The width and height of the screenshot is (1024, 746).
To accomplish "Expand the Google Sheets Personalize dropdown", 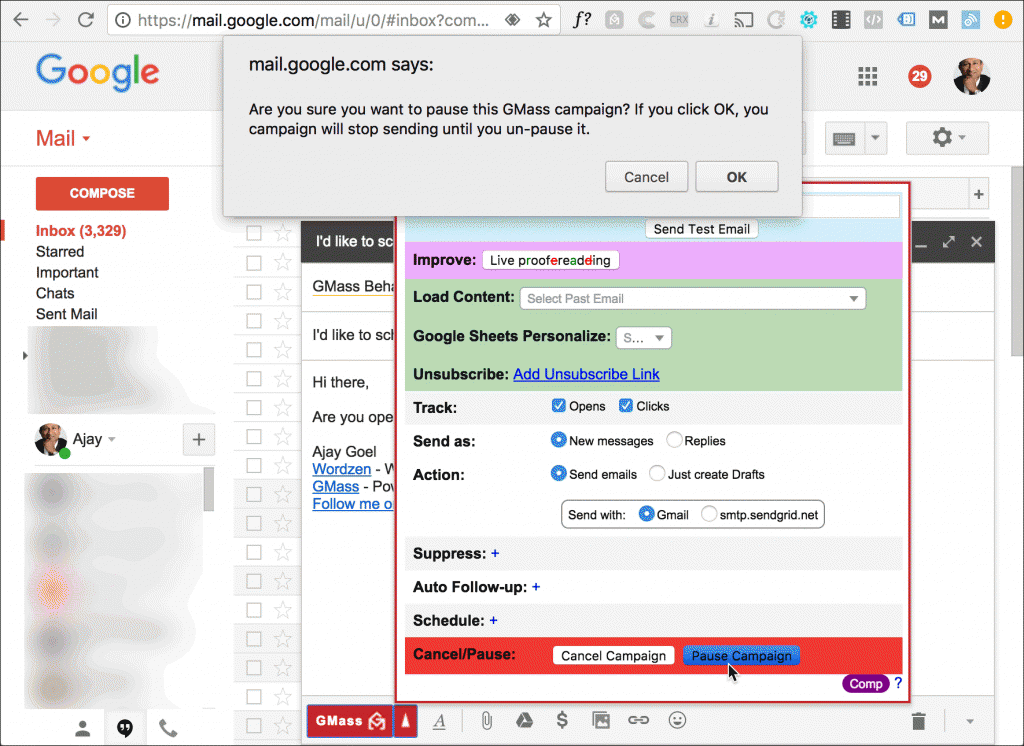I will (x=643, y=338).
